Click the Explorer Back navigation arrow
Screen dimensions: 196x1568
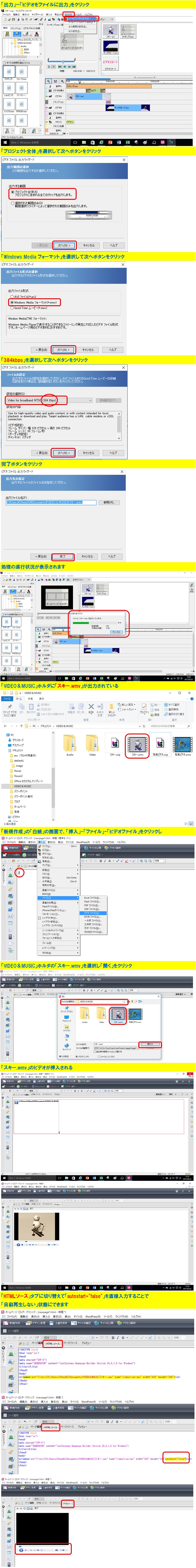tap(4, 726)
